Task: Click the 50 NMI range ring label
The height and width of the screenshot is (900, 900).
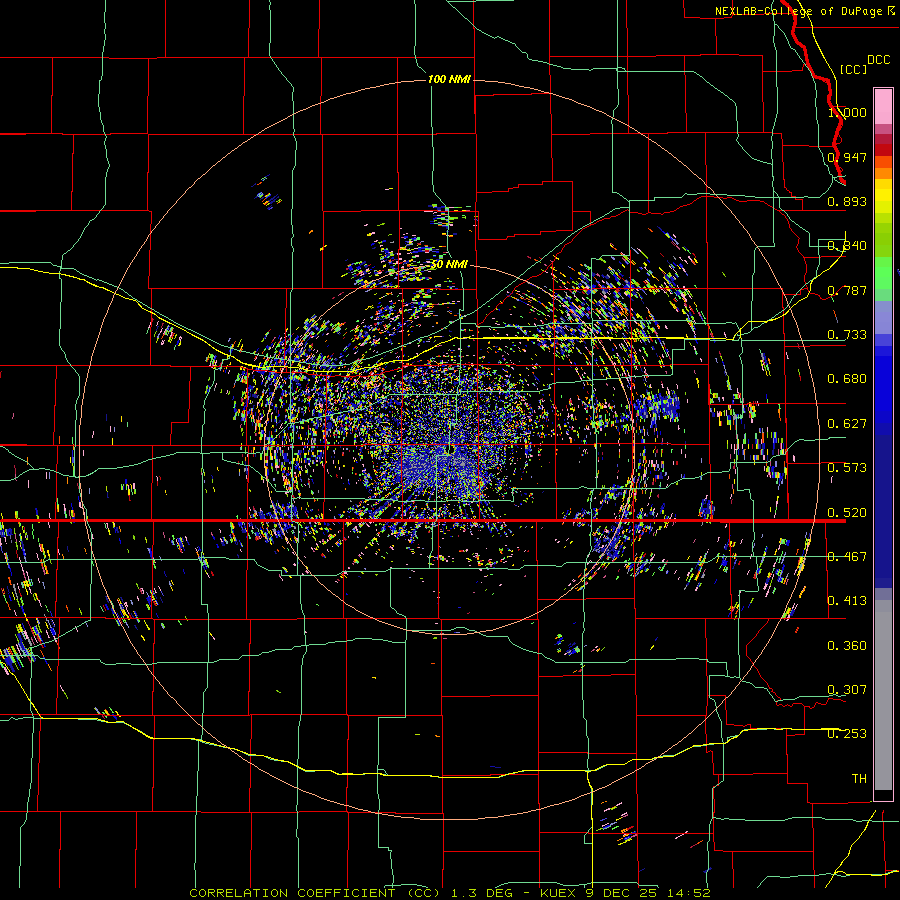Action: point(449,264)
